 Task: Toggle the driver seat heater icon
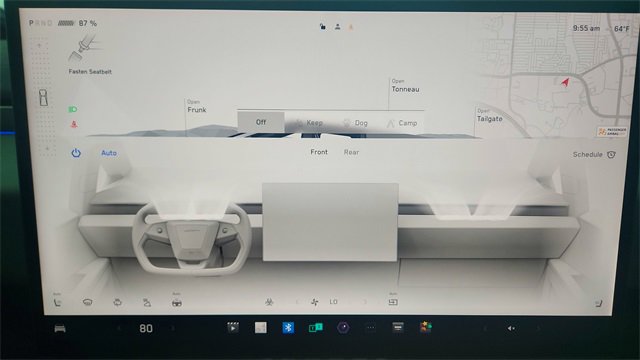(x=57, y=302)
